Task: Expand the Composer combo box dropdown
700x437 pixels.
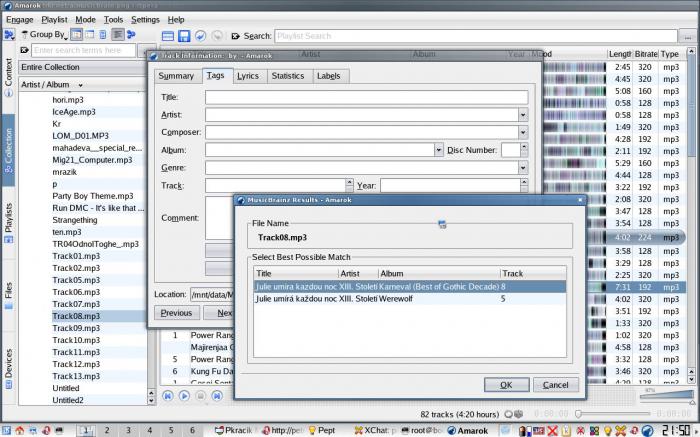Action: pos(523,132)
